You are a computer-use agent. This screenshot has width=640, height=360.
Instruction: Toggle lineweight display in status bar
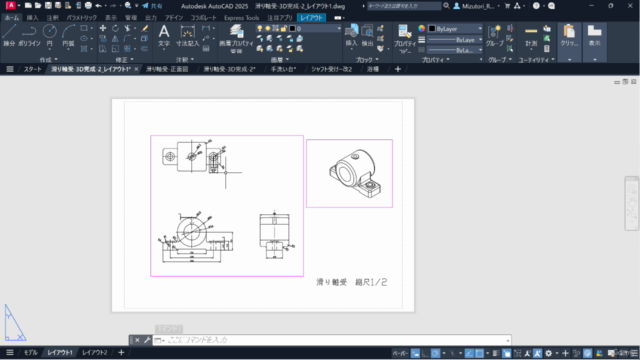click(496, 353)
